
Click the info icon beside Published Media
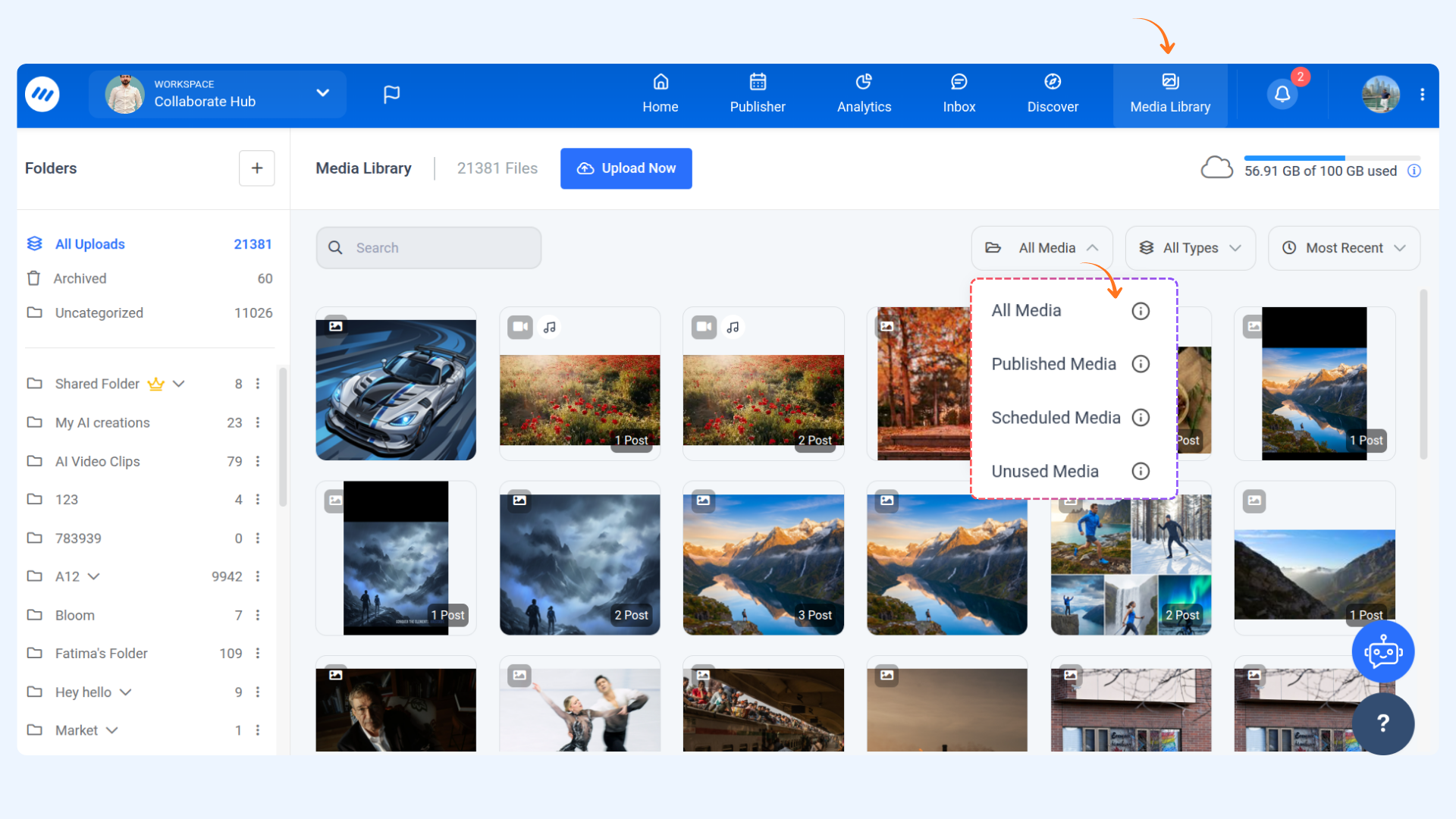1141,364
